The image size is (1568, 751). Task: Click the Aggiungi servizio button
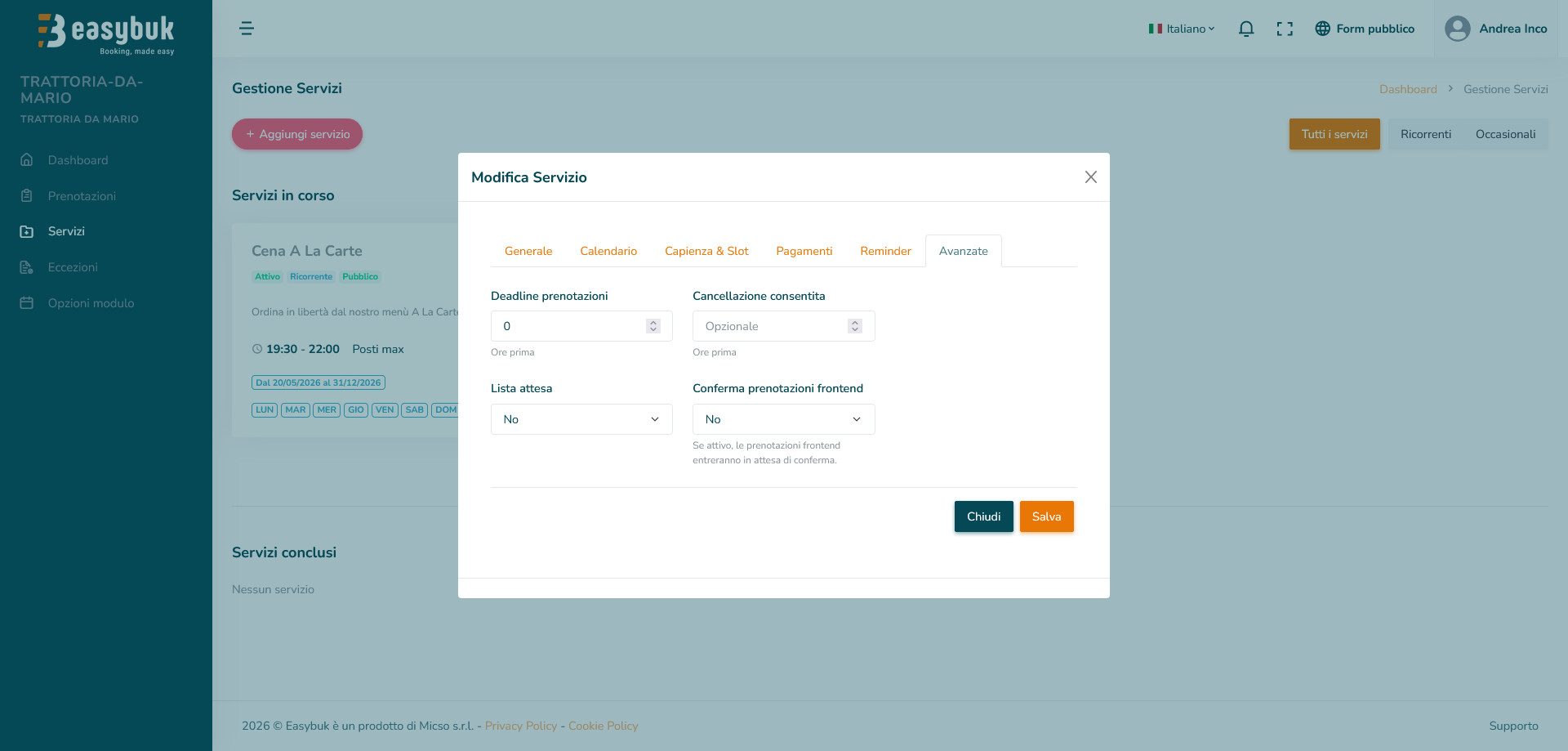[x=297, y=134]
